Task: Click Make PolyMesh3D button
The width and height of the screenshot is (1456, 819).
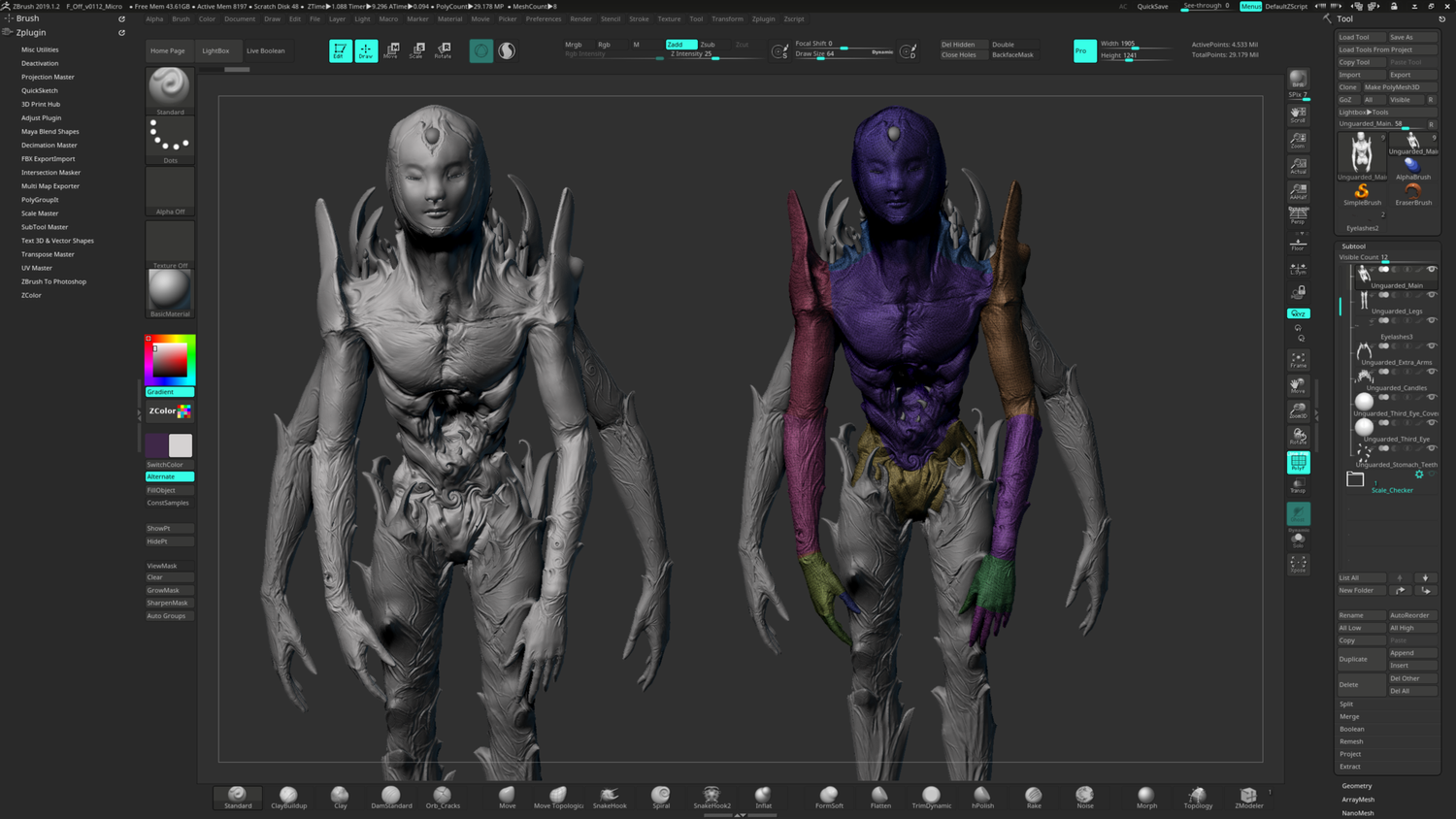Action: point(1399,87)
